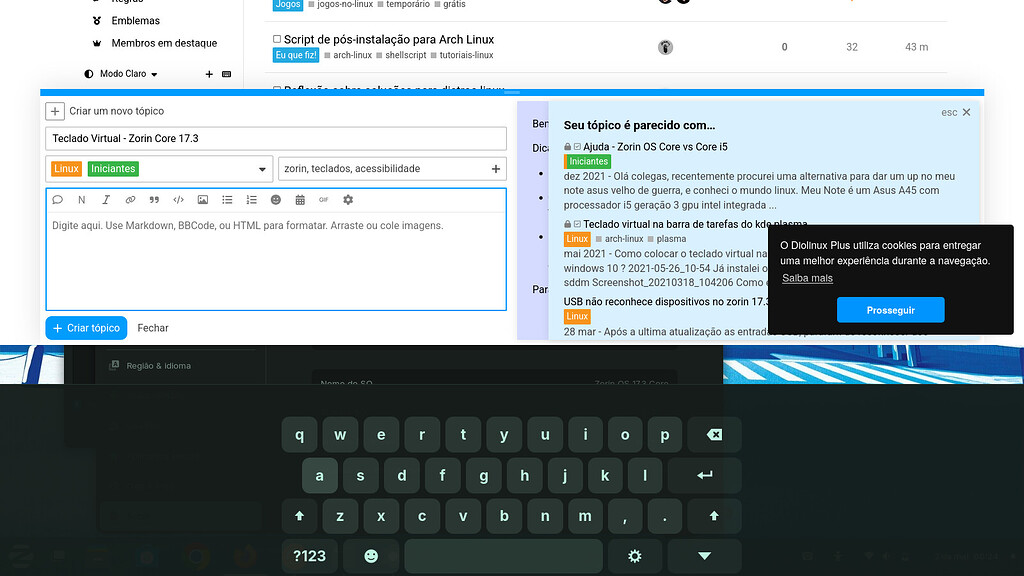Open virtual keyboard settings gear
1024x576 pixels.
(634, 556)
